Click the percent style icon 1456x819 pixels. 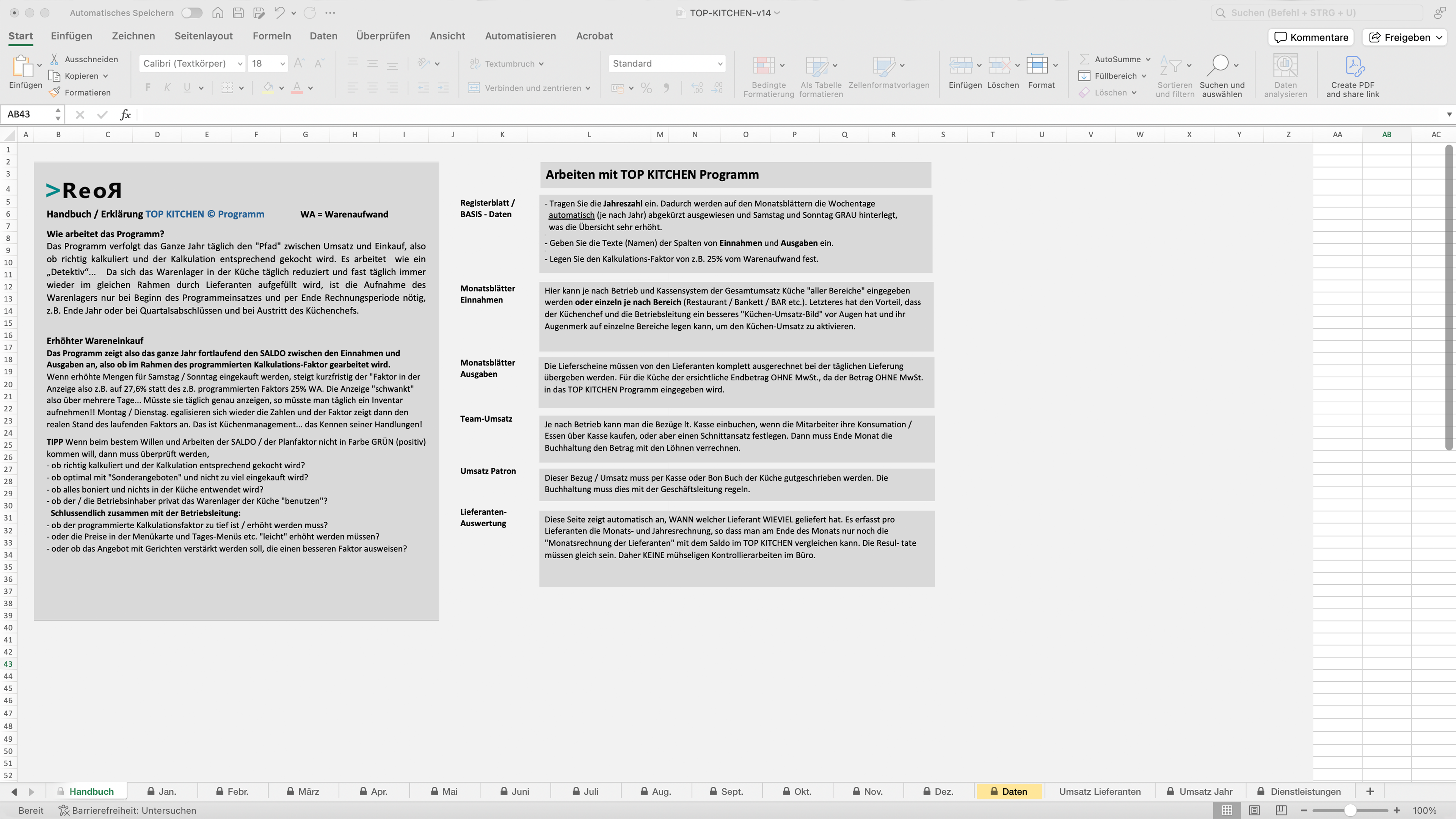pyautogui.click(x=646, y=88)
